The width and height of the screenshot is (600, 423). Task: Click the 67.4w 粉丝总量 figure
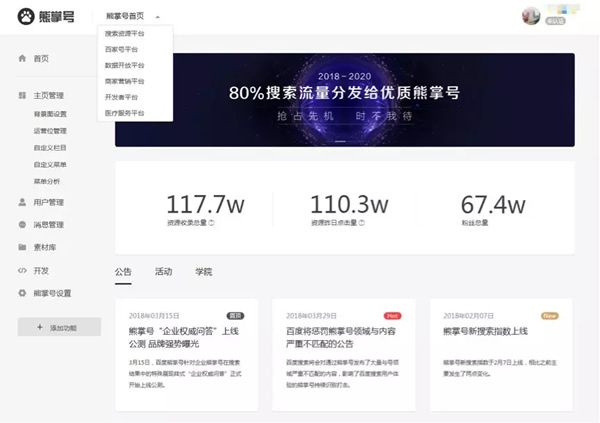[493, 204]
